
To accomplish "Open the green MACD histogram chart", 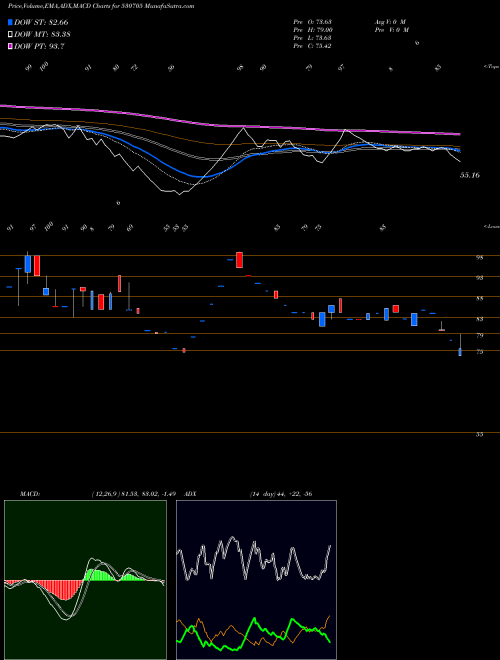I will point(85,580).
